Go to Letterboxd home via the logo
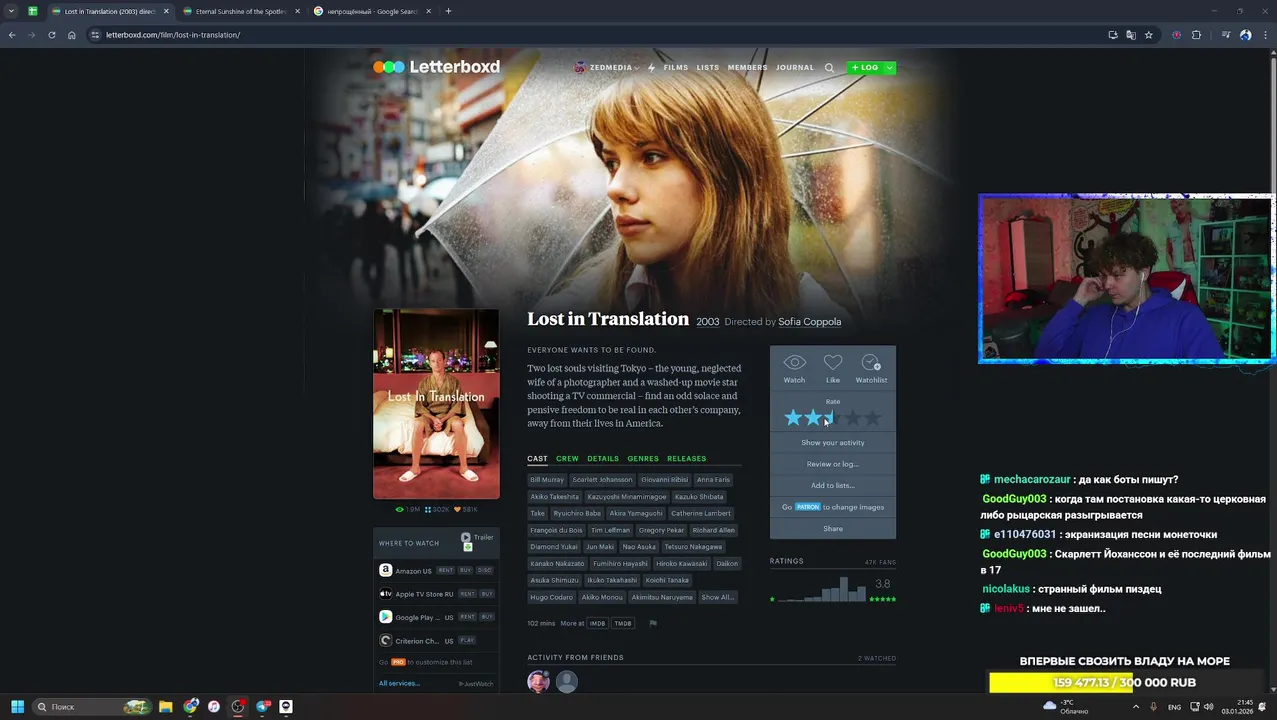 (x=436, y=67)
